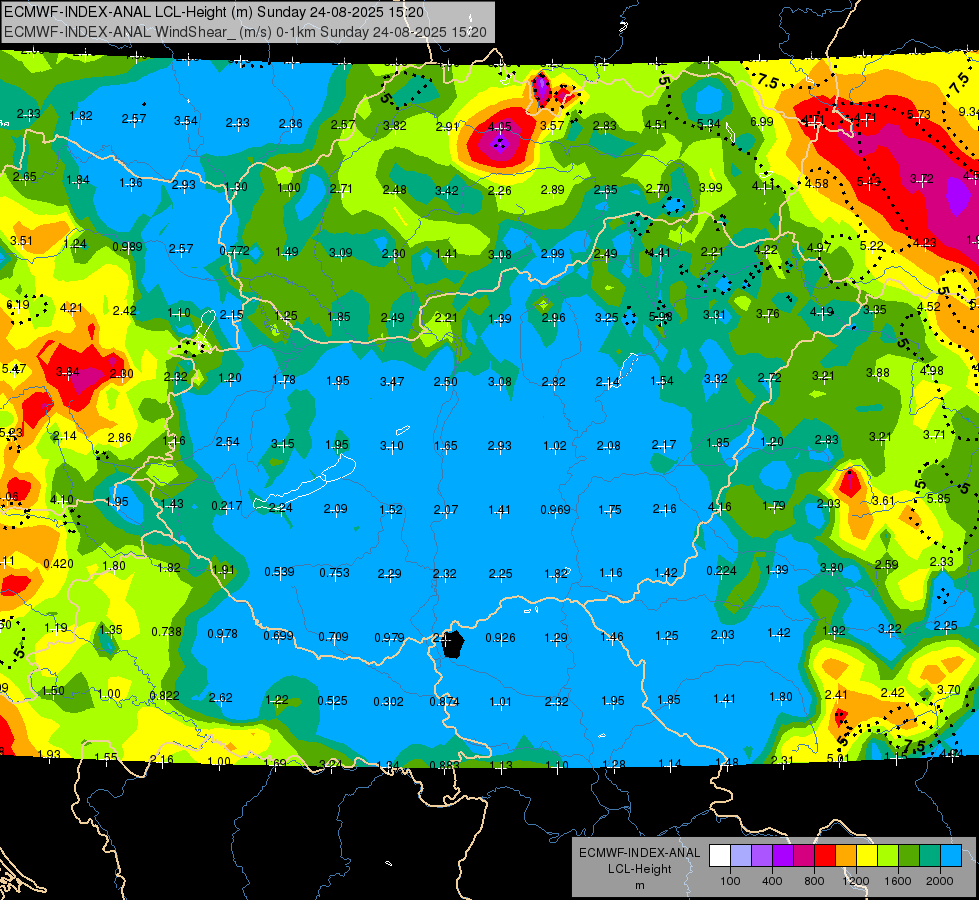Click the wind shear value 3.84
The width and height of the screenshot is (979, 900).
[x=67, y=372]
